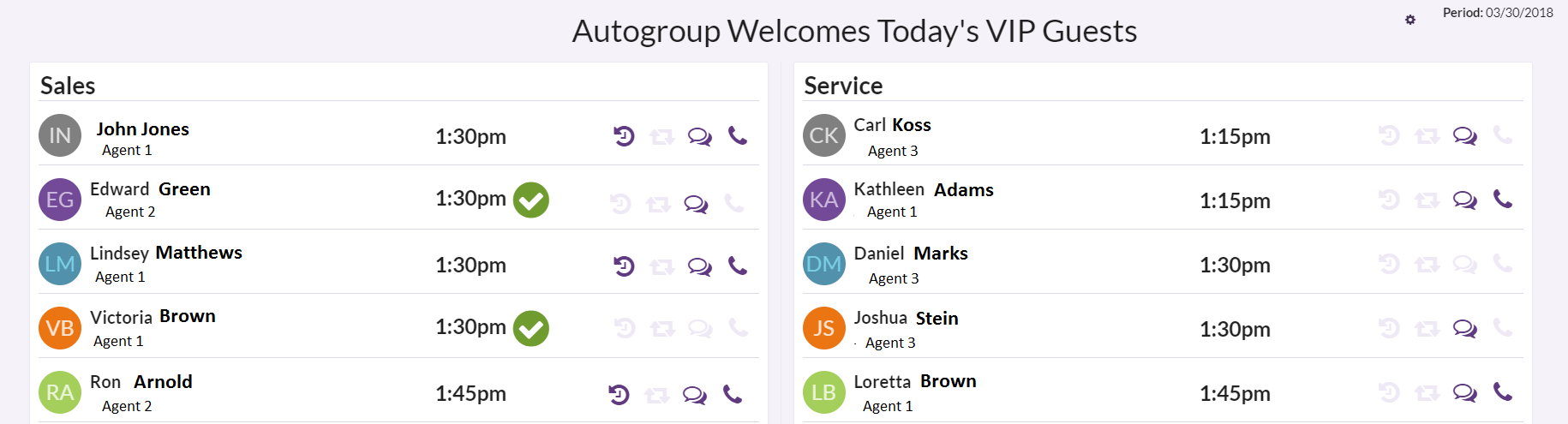Toggle the green checkmark for Victoria Brown
Screen dimensions: 1568x424
pos(531,329)
